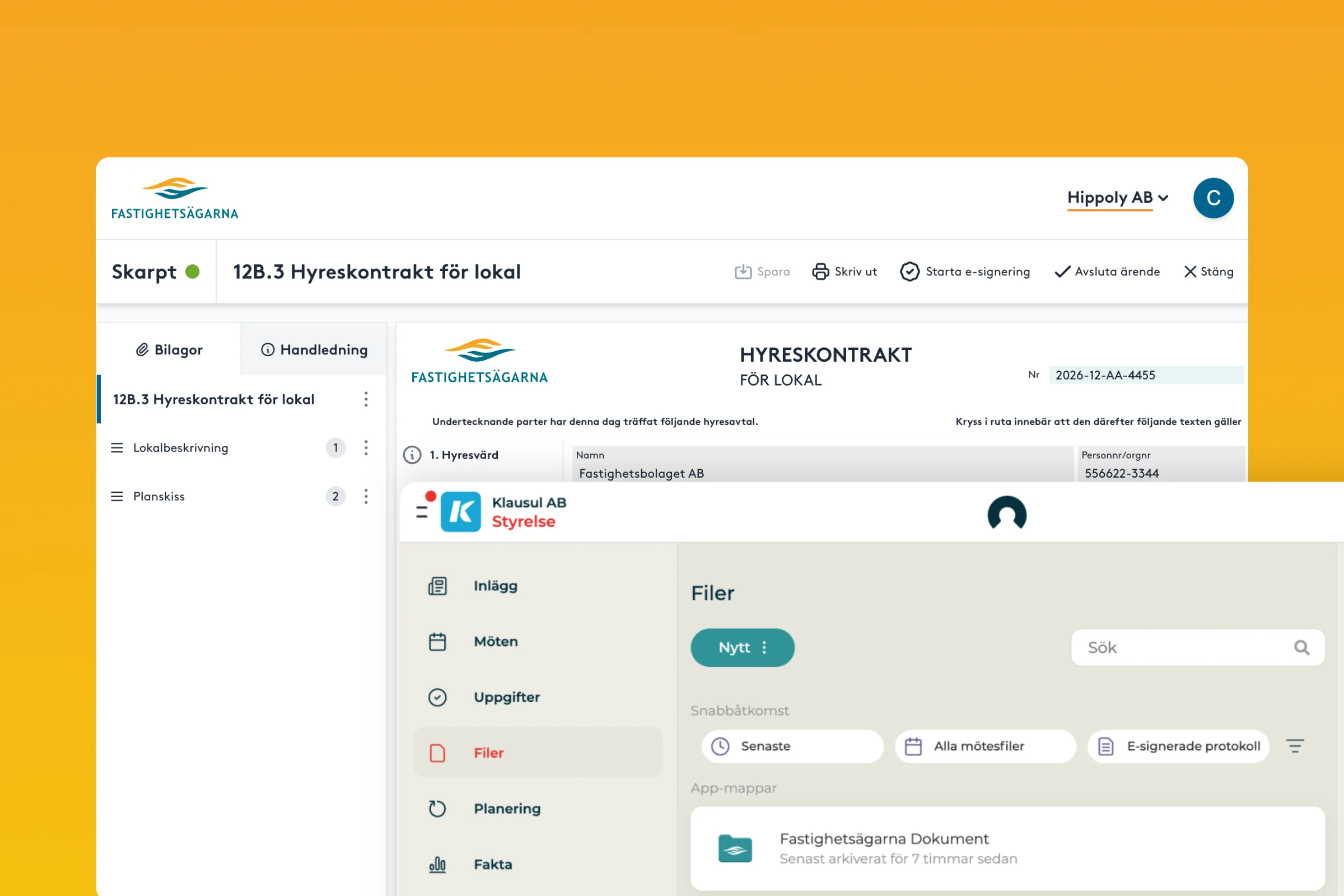The height and width of the screenshot is (896, 1344).
Task: Expand the Hippoly AB company dropdown
Action: [x=1117, y=198]
